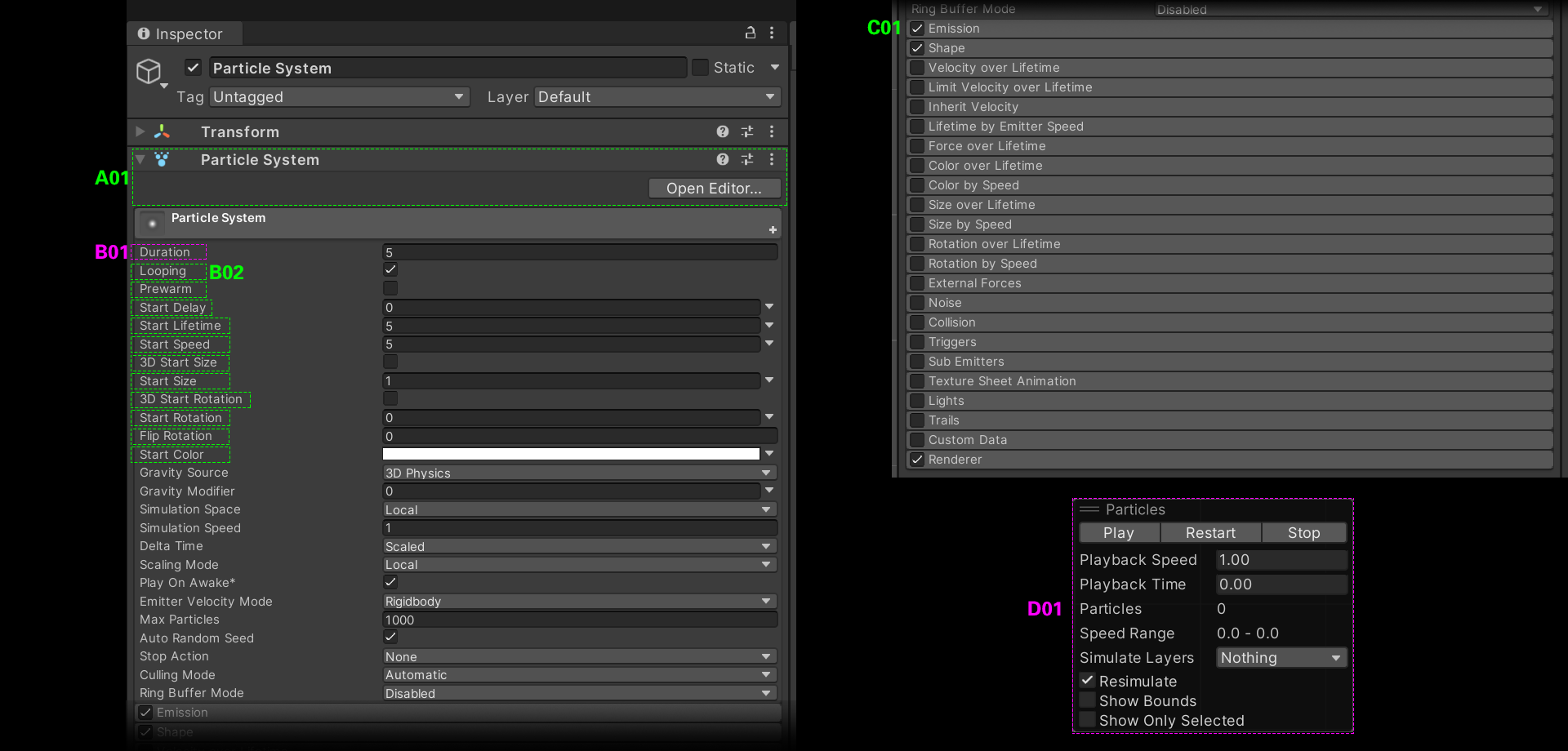Click the Inspector info icon

144,33
